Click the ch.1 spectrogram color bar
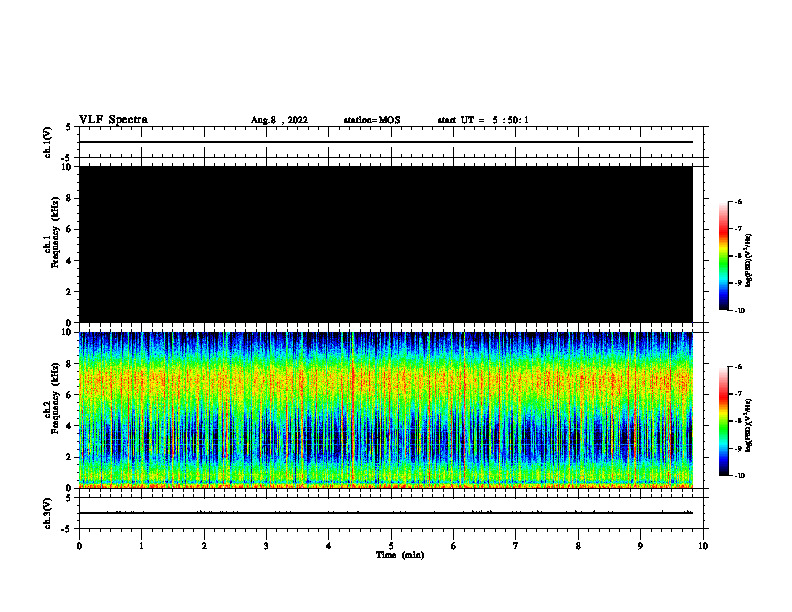Viewport: 792px width, 612px height. pyautogui.click(x=723, y=256)
